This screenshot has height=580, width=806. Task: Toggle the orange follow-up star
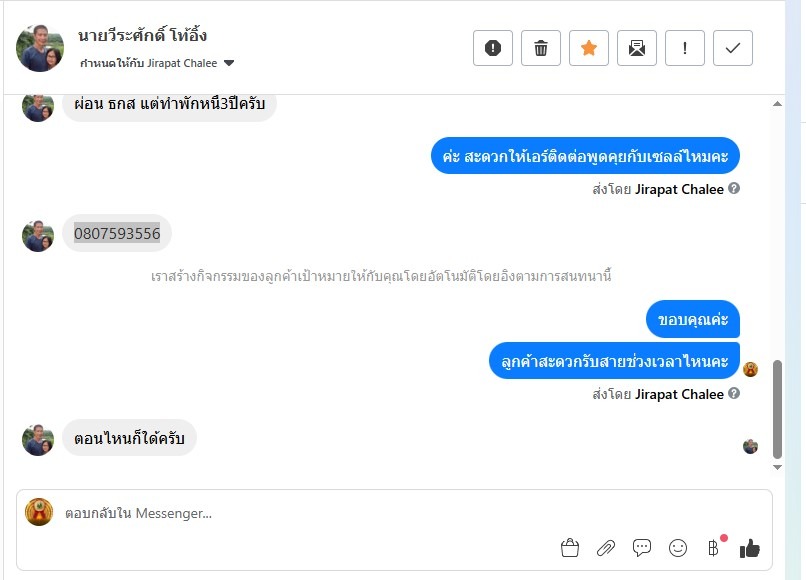(x=589, y=48)
